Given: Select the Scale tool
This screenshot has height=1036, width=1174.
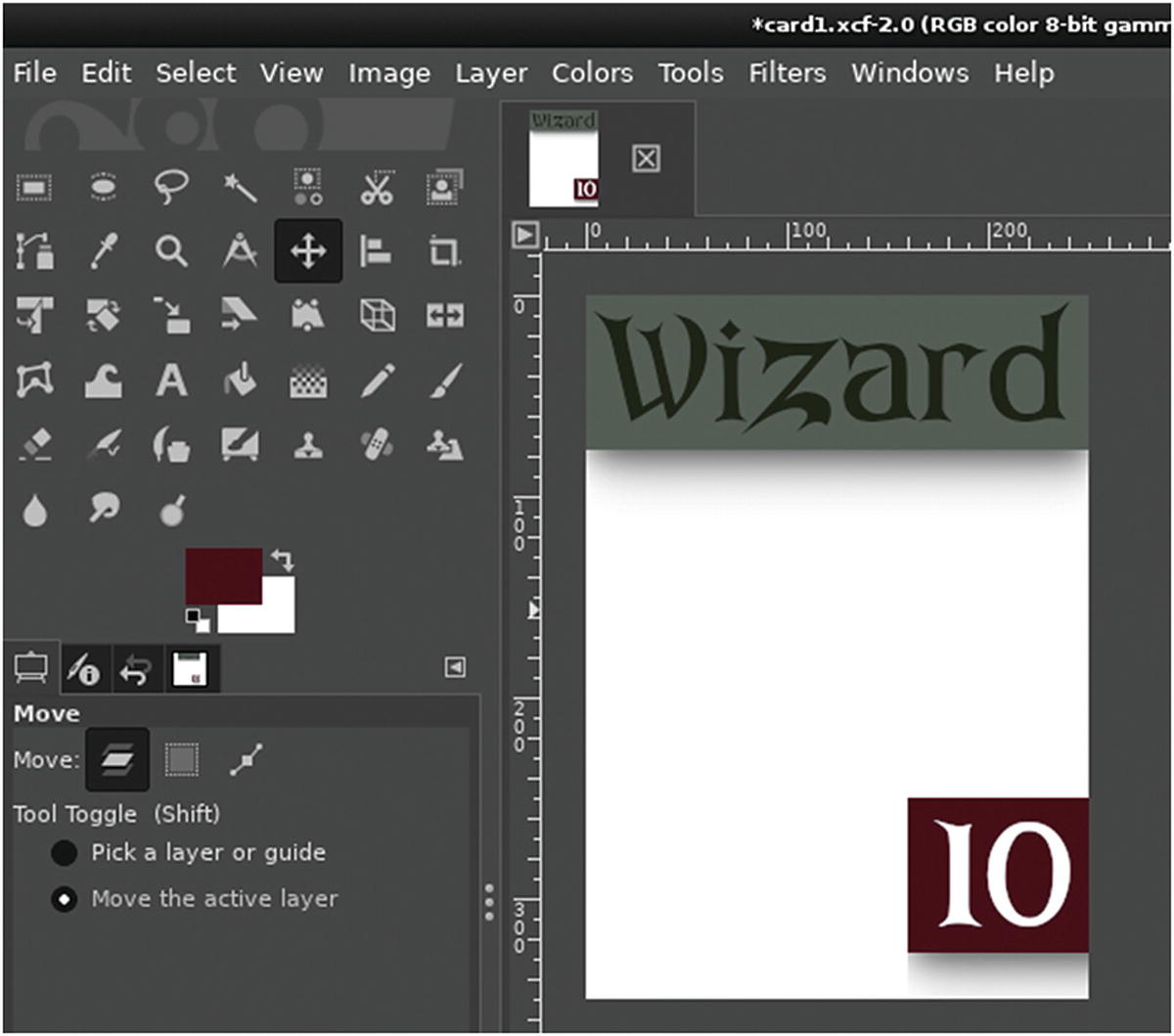Looking at the screenshot, I should click(172, 315).
